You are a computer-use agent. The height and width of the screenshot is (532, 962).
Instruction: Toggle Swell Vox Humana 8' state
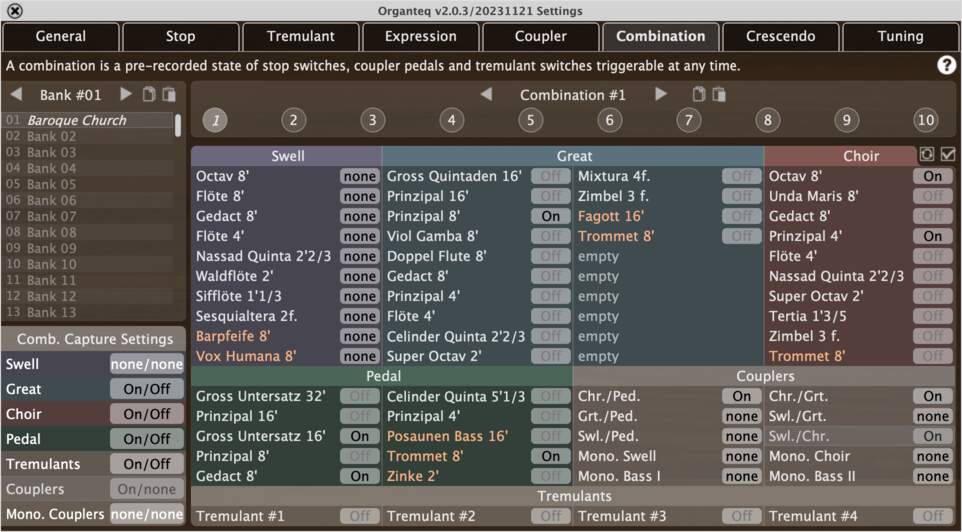(x=360, y=356)
